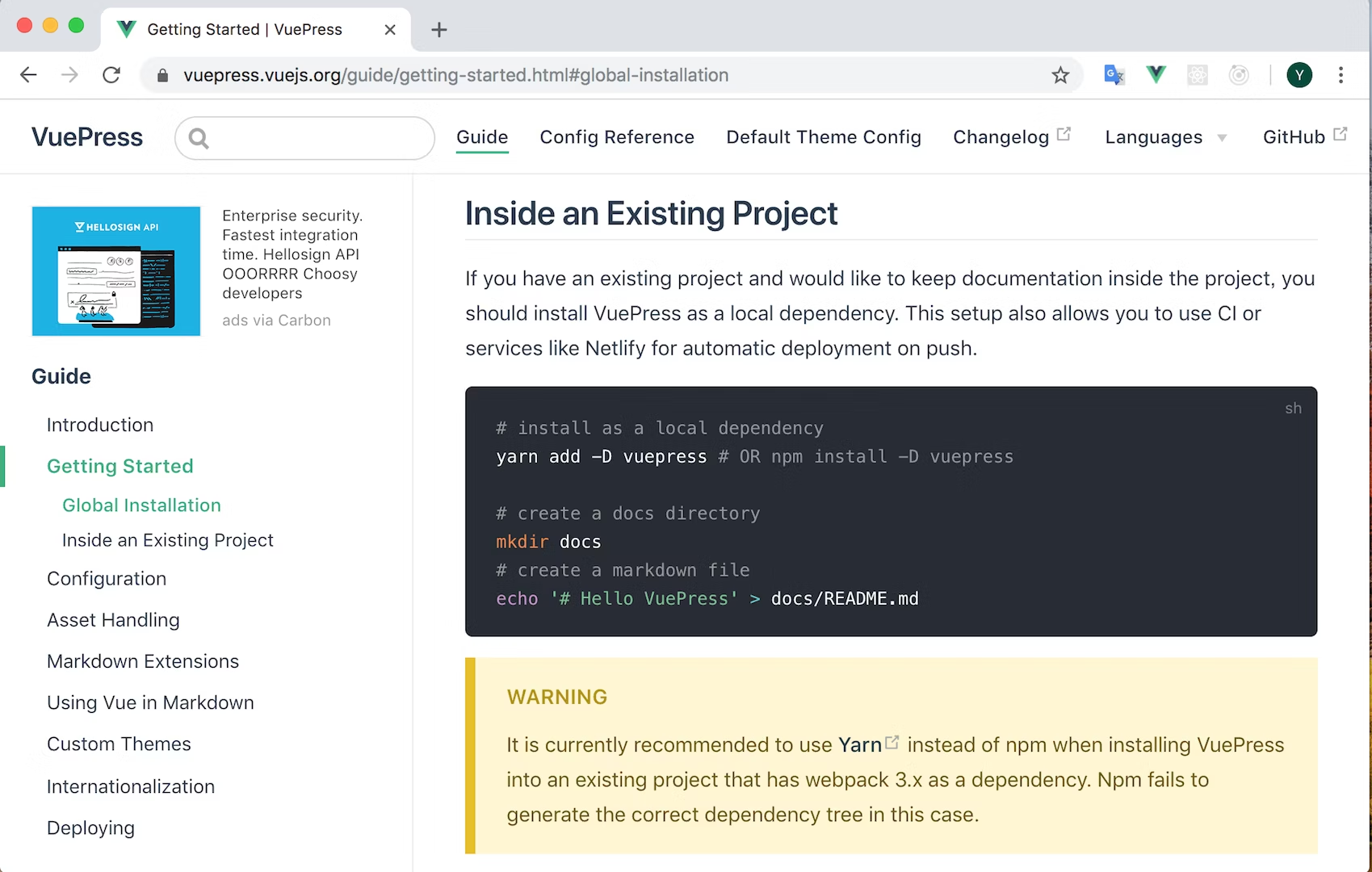Go to Markdown Extensions in sidebar
Image resolution: width=1372 pixels, height=872 pixels.
143,661
